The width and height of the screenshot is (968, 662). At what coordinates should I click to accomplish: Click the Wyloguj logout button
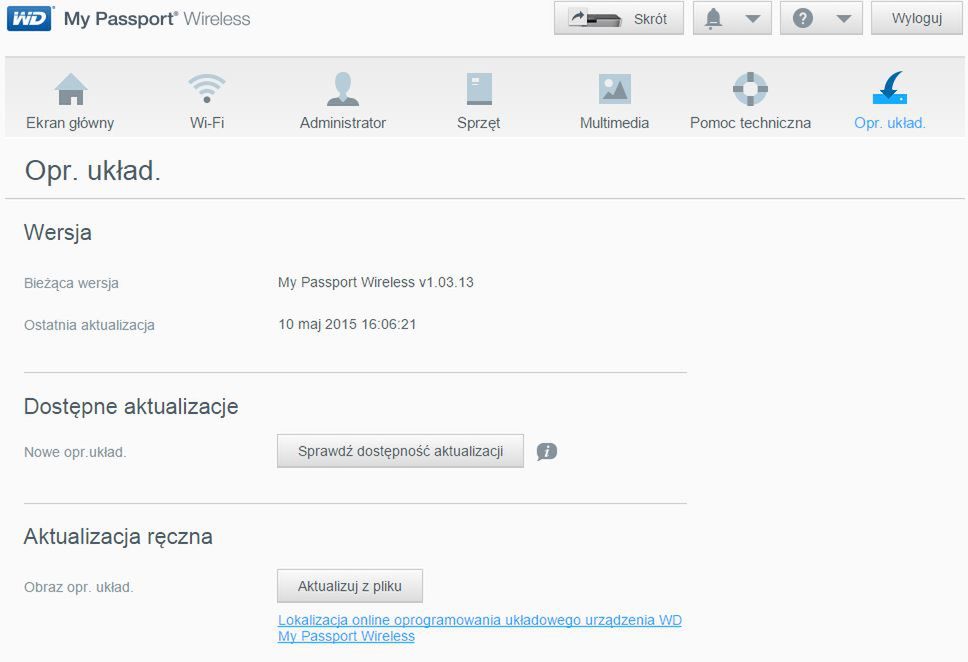pos(917,18)
